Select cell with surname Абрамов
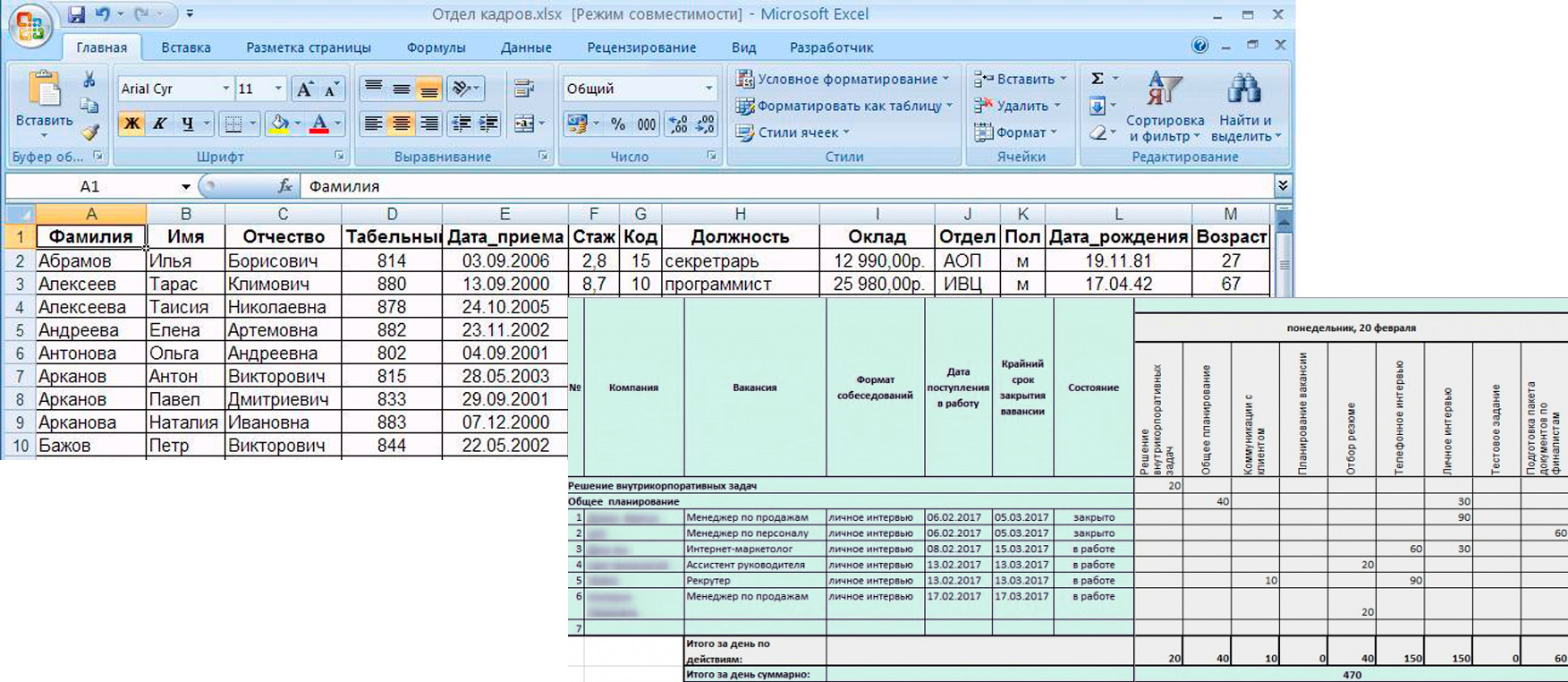 [90, 260]
